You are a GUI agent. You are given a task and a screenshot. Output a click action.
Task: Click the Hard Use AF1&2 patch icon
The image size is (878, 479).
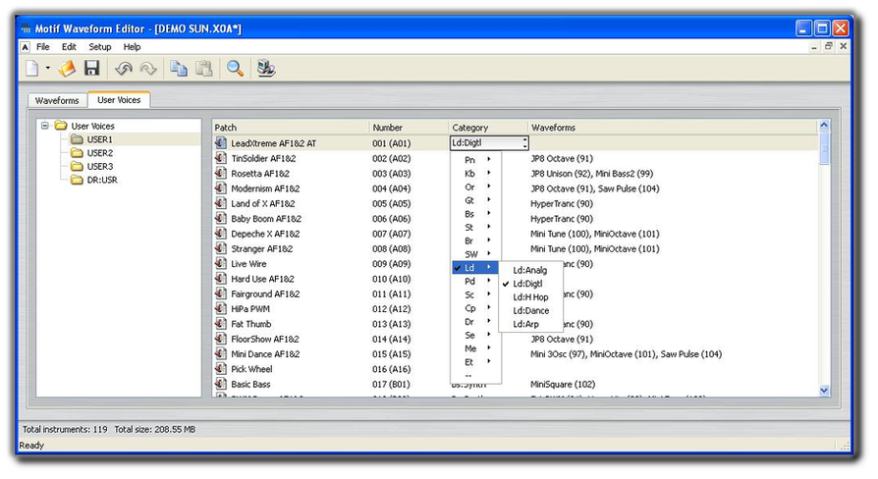[221, 278]
